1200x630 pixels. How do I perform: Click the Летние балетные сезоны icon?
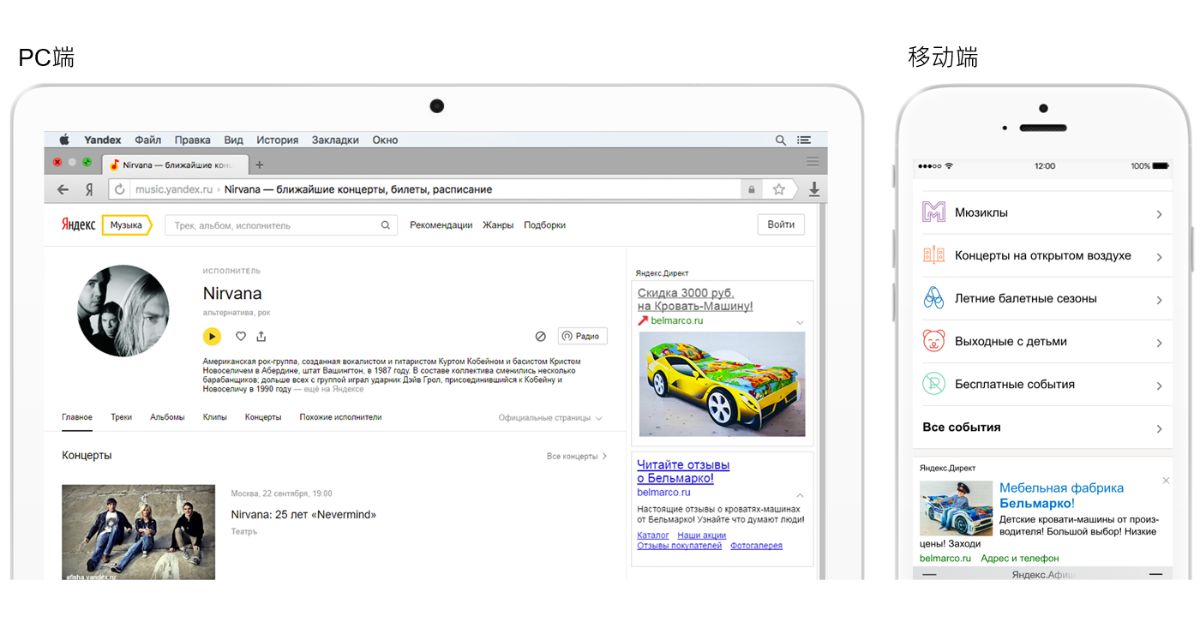click(x=934, y=298)
